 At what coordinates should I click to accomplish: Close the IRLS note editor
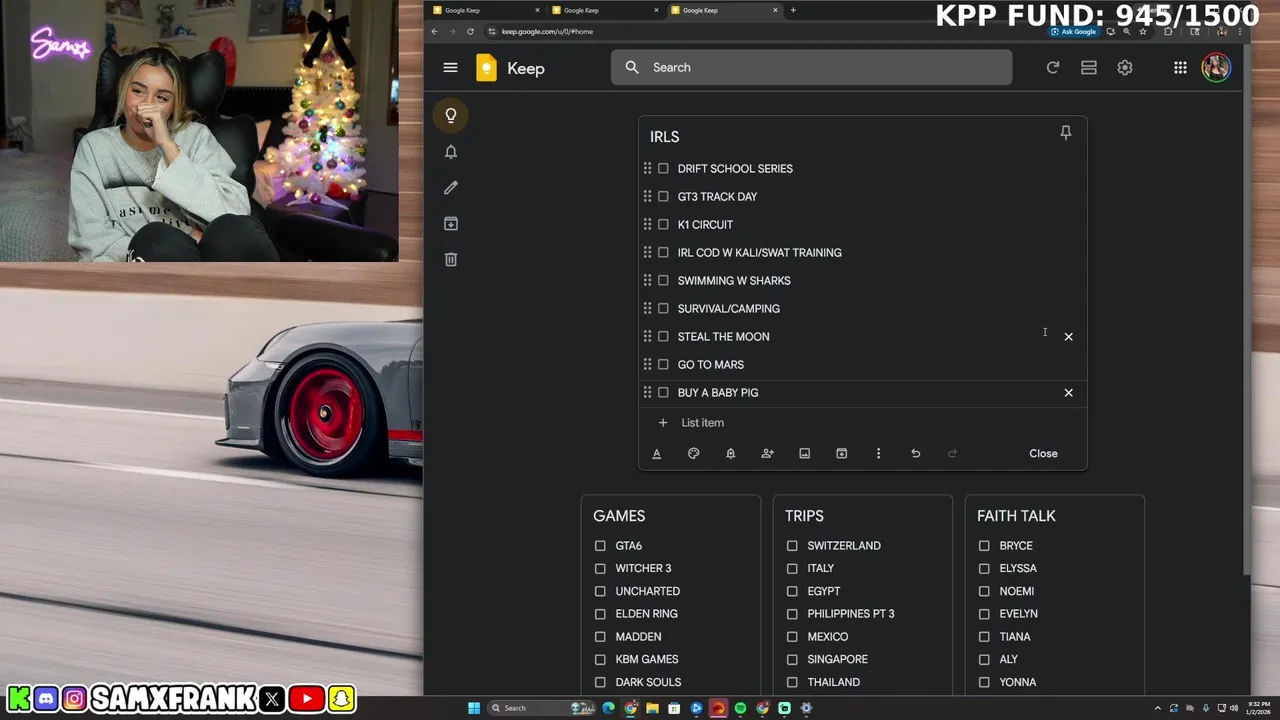tap(1043, 453)
